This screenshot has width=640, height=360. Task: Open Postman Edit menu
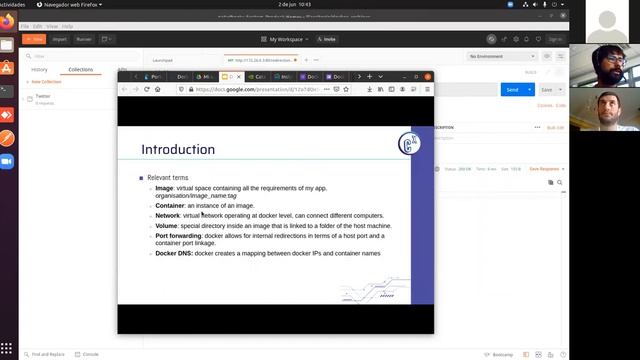(x=38, y=26)
